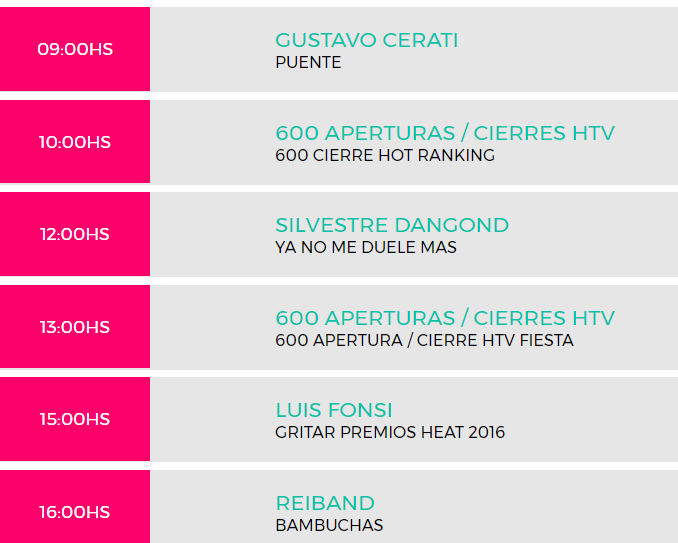Select the song Ya No Me Duele Mas

[x=365, y=247]
